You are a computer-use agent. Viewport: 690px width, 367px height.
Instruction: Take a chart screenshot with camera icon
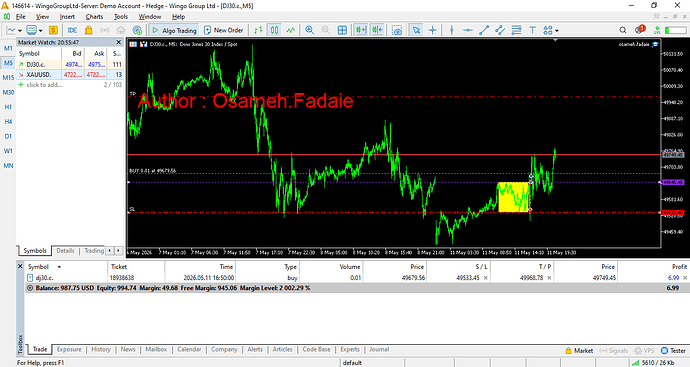pyautogui.click(x=397, y=30)
